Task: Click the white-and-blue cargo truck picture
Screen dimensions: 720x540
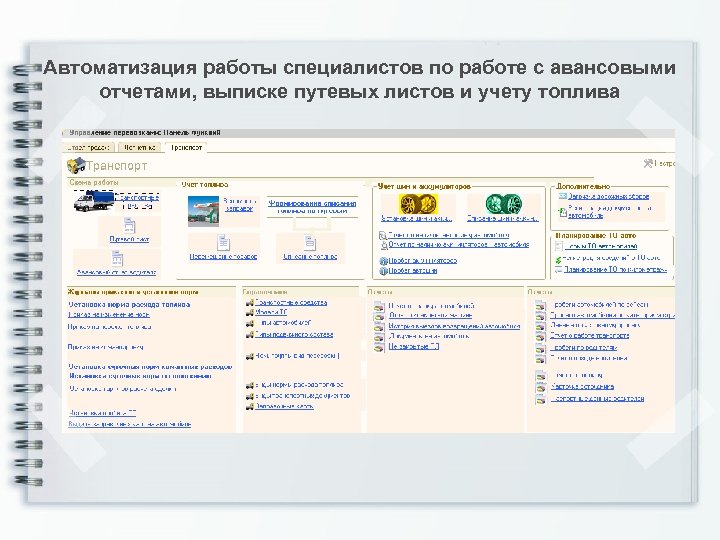Action: tap(93, 202)
